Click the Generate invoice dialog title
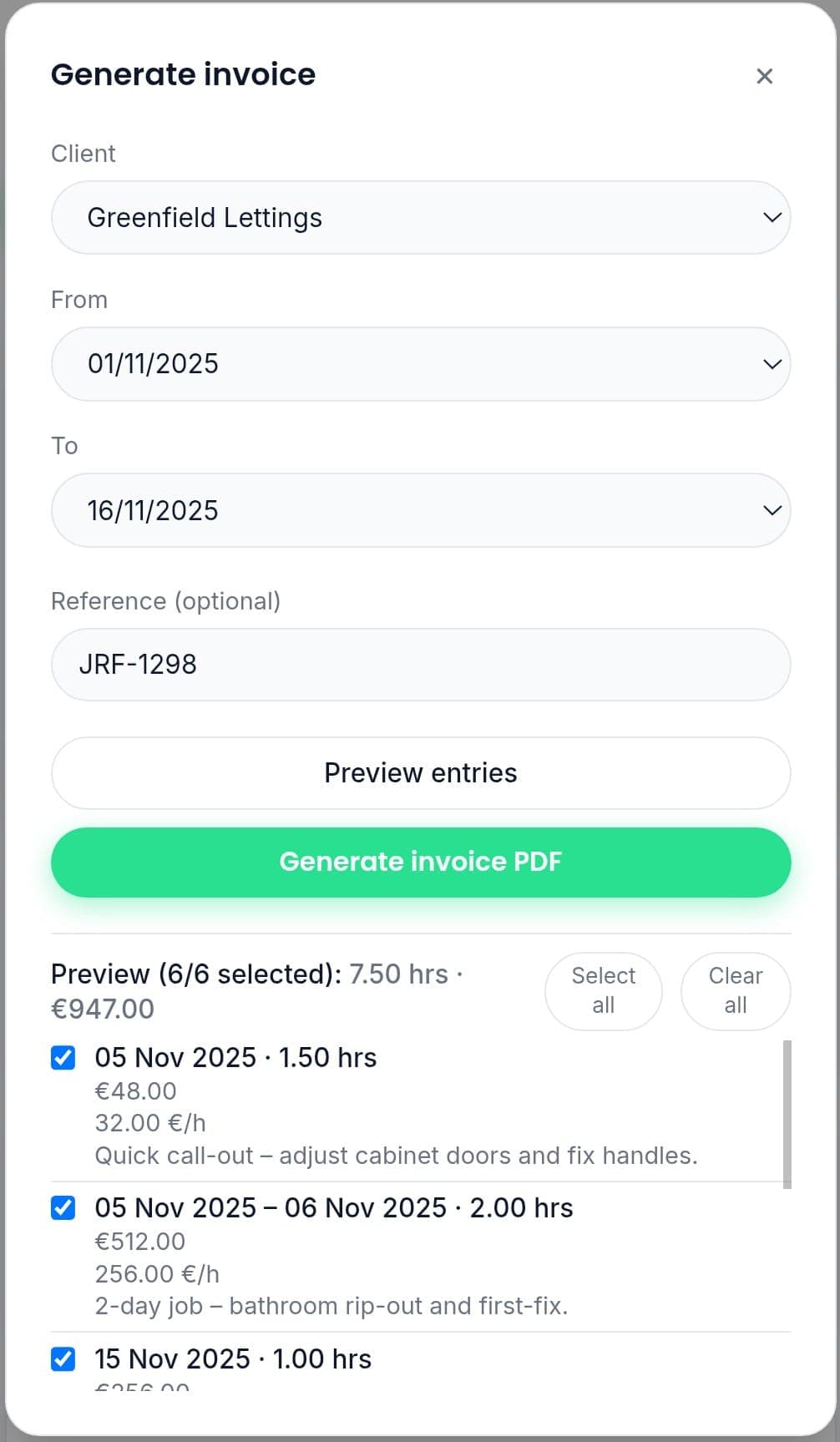Viewport: 840px width, 1442px height. click(x=184, y=74)
